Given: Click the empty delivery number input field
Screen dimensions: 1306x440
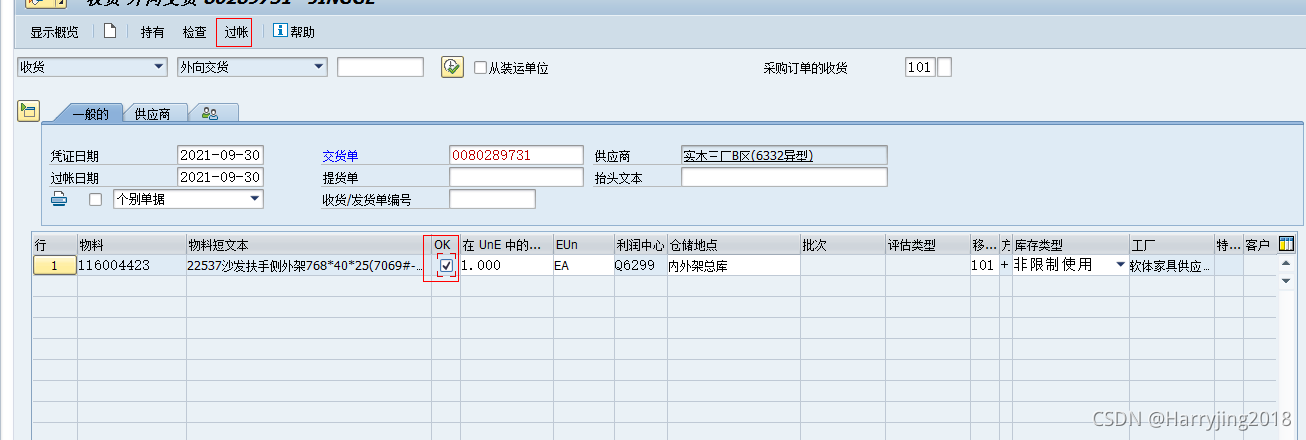Looking at the screenshot, I should click(x=380, y=67).
